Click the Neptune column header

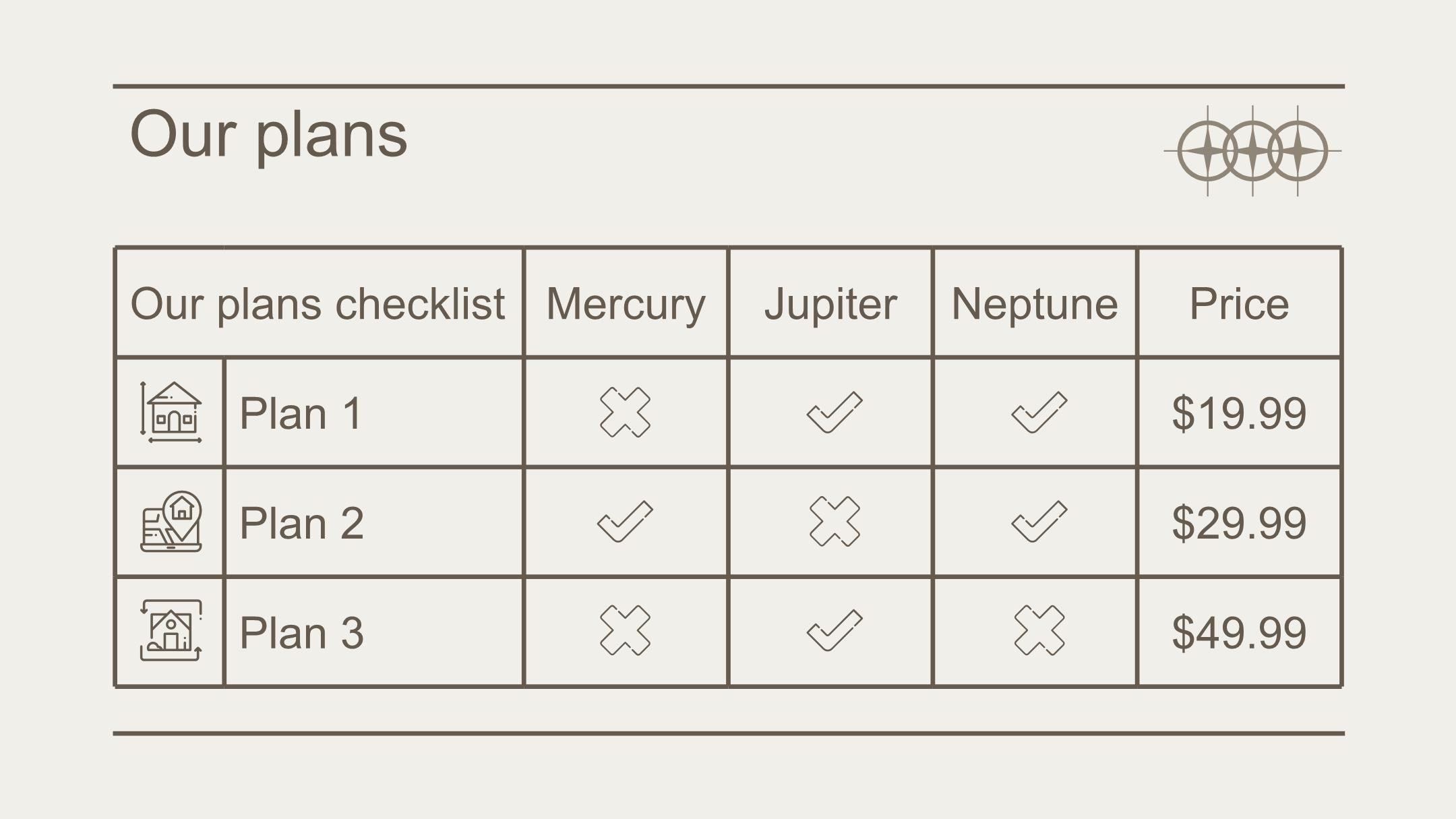[x=1035, y=303]
